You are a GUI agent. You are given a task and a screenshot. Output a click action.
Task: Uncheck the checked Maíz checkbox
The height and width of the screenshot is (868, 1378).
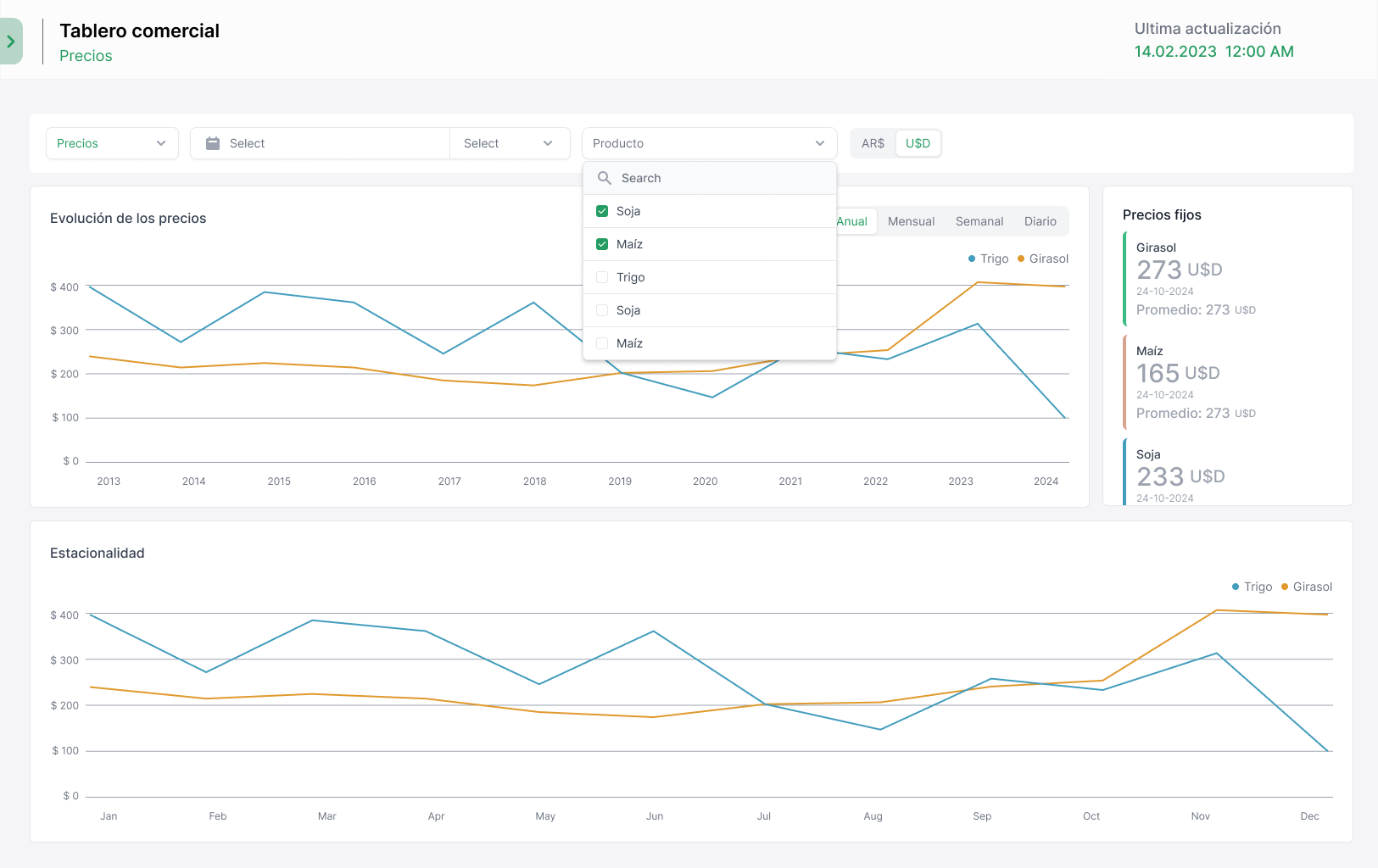[602, 244]
